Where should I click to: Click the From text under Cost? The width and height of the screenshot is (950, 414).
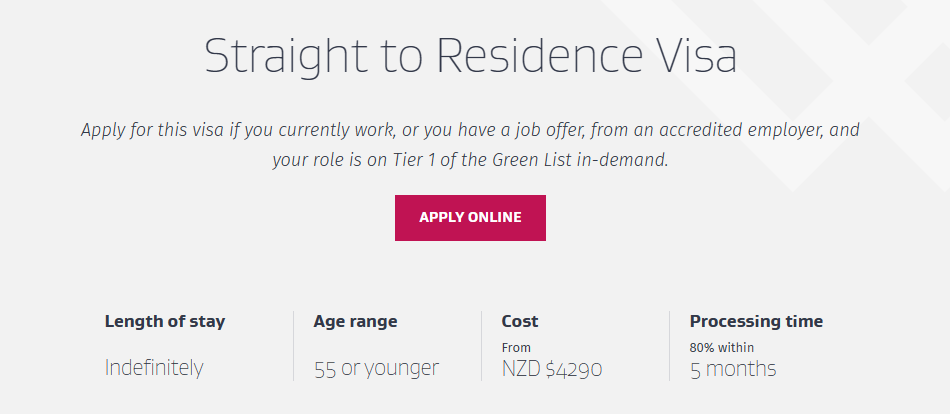coord(516,348)
